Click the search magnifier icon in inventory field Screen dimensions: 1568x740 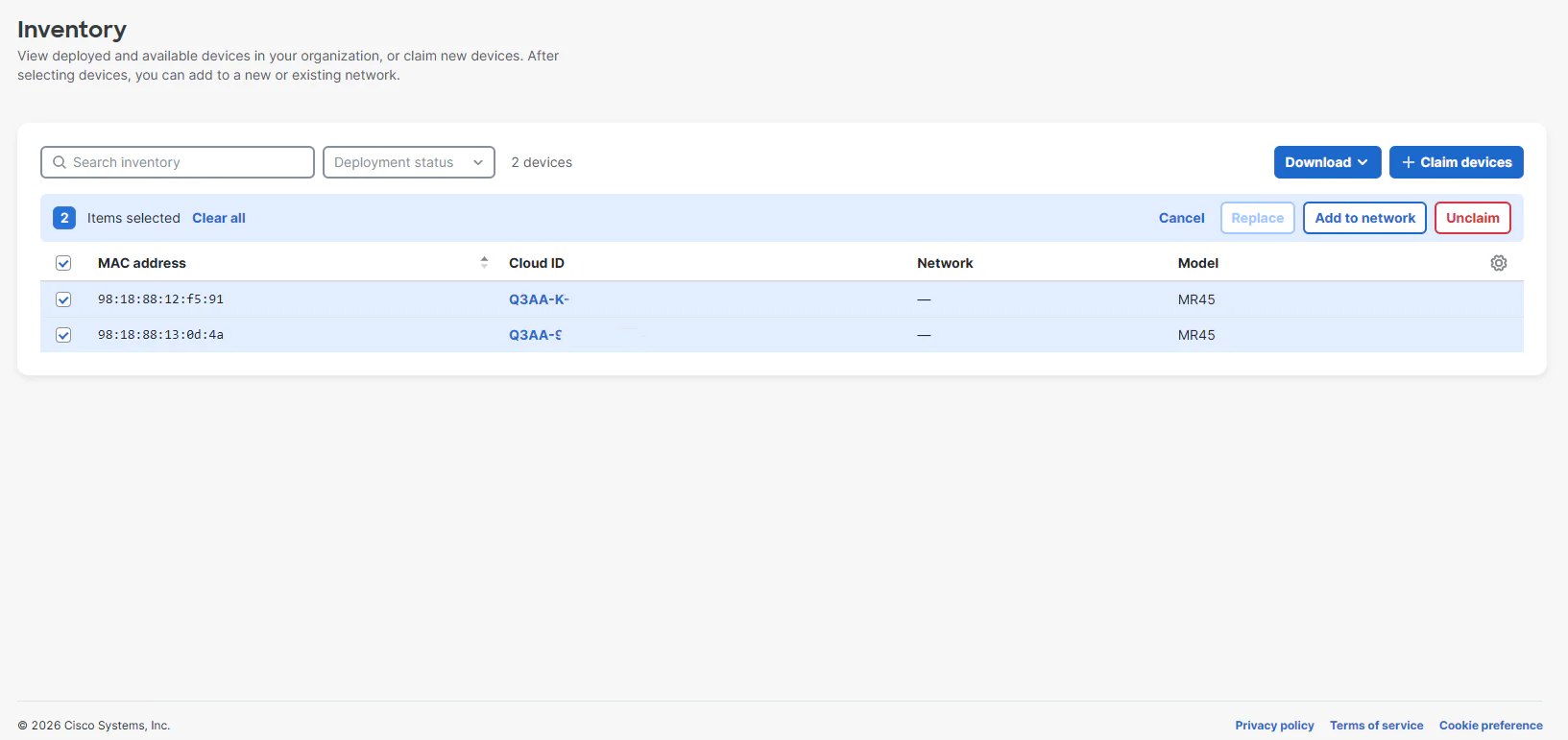pos(60,162)
